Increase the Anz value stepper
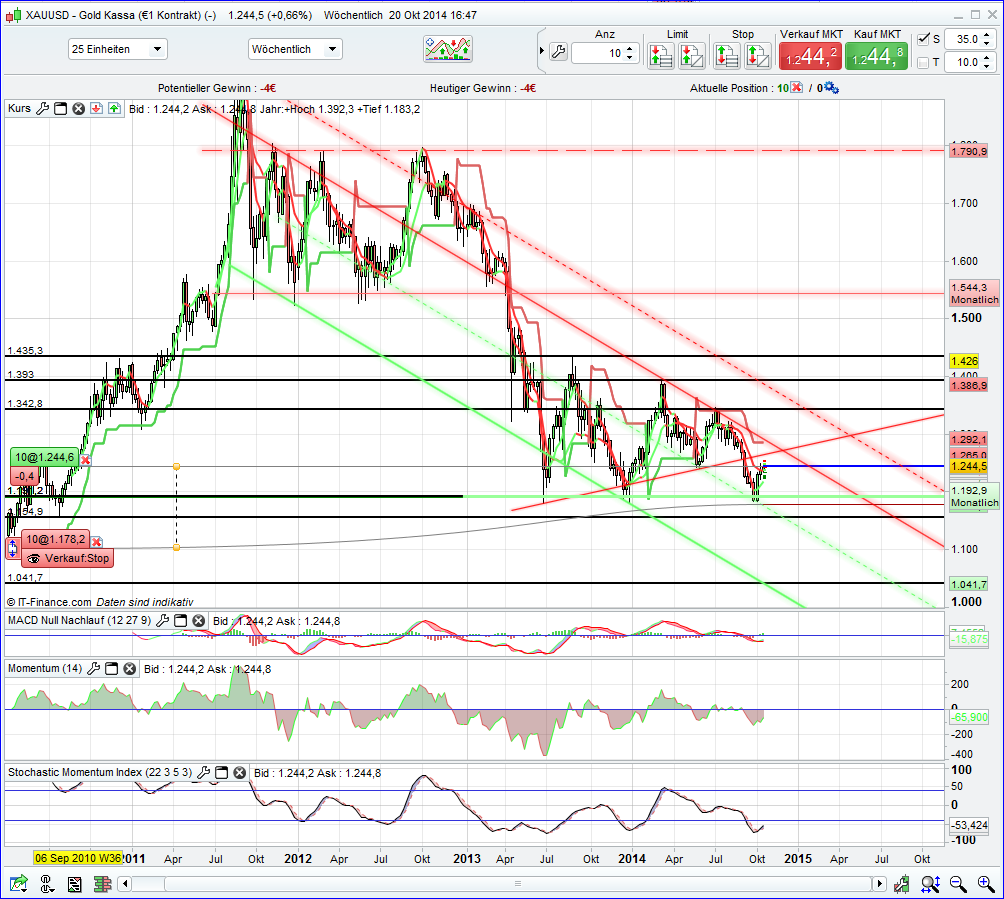This screenshot has height=899, width=1004. (x=629, y=47)
